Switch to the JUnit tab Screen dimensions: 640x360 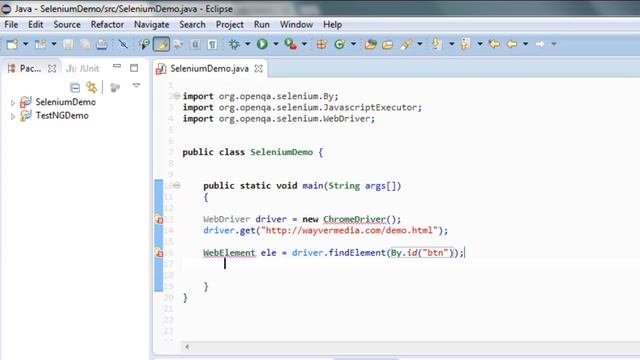83,69
